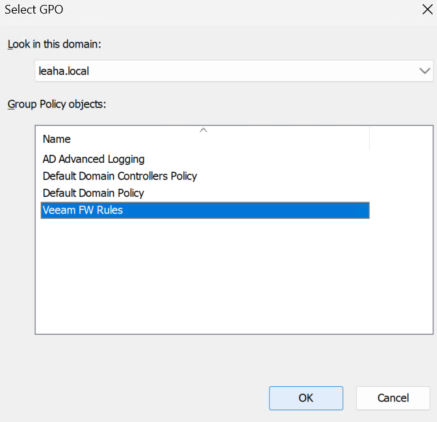Screen dimensions: 437x422
Task: Select the highlighted Veeam FW Rules item
Action: point(205,210)
